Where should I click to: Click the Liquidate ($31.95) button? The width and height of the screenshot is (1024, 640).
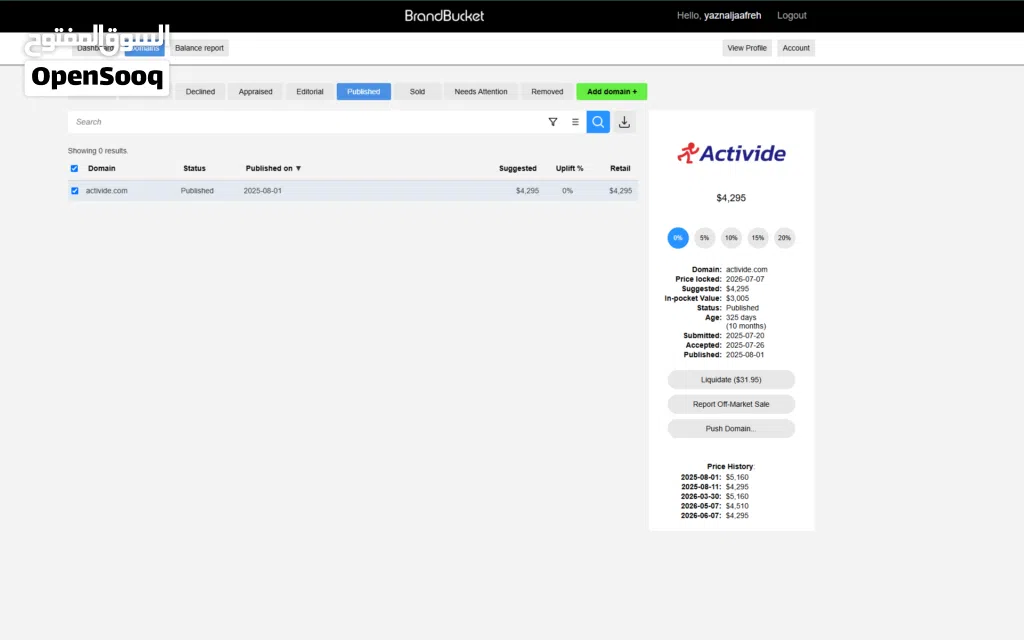click(731, 379)
